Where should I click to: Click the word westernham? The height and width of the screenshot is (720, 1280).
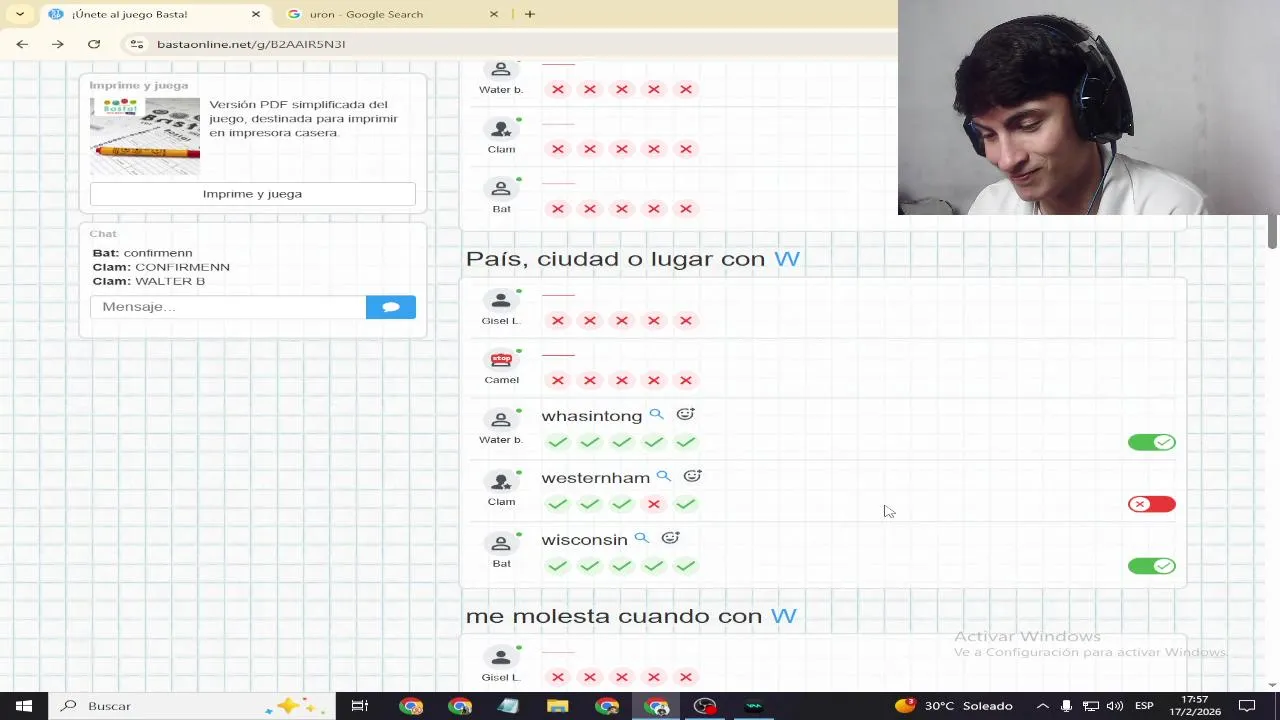pyautogui.click(x=596, y=478)
